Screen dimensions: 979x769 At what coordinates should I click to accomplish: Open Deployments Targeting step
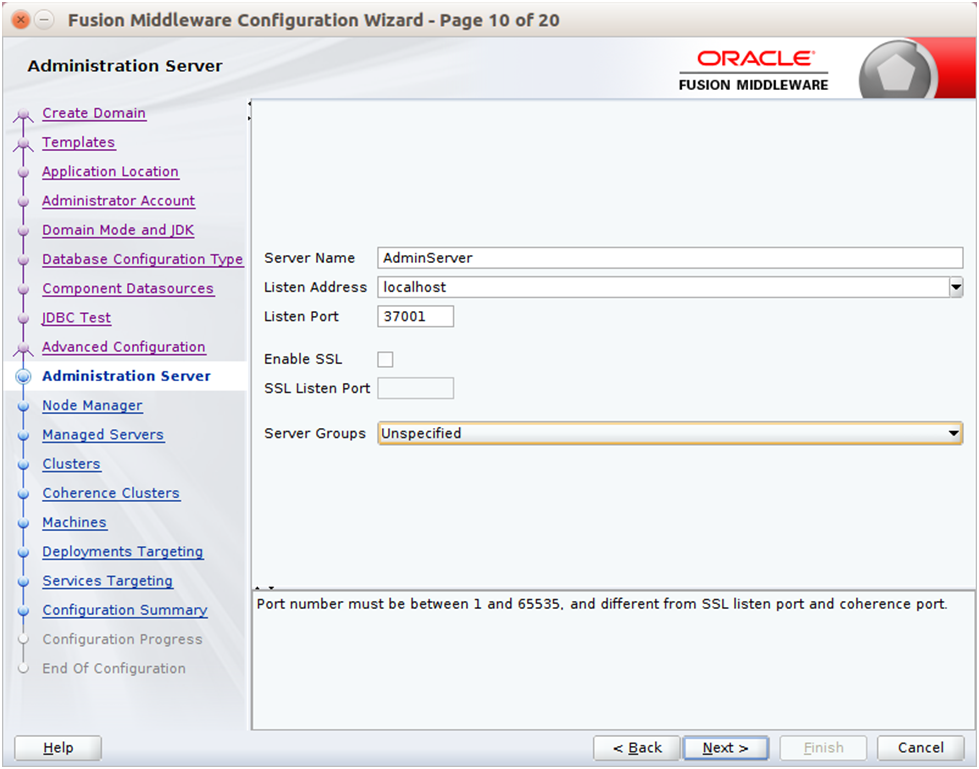pos(122,552)
